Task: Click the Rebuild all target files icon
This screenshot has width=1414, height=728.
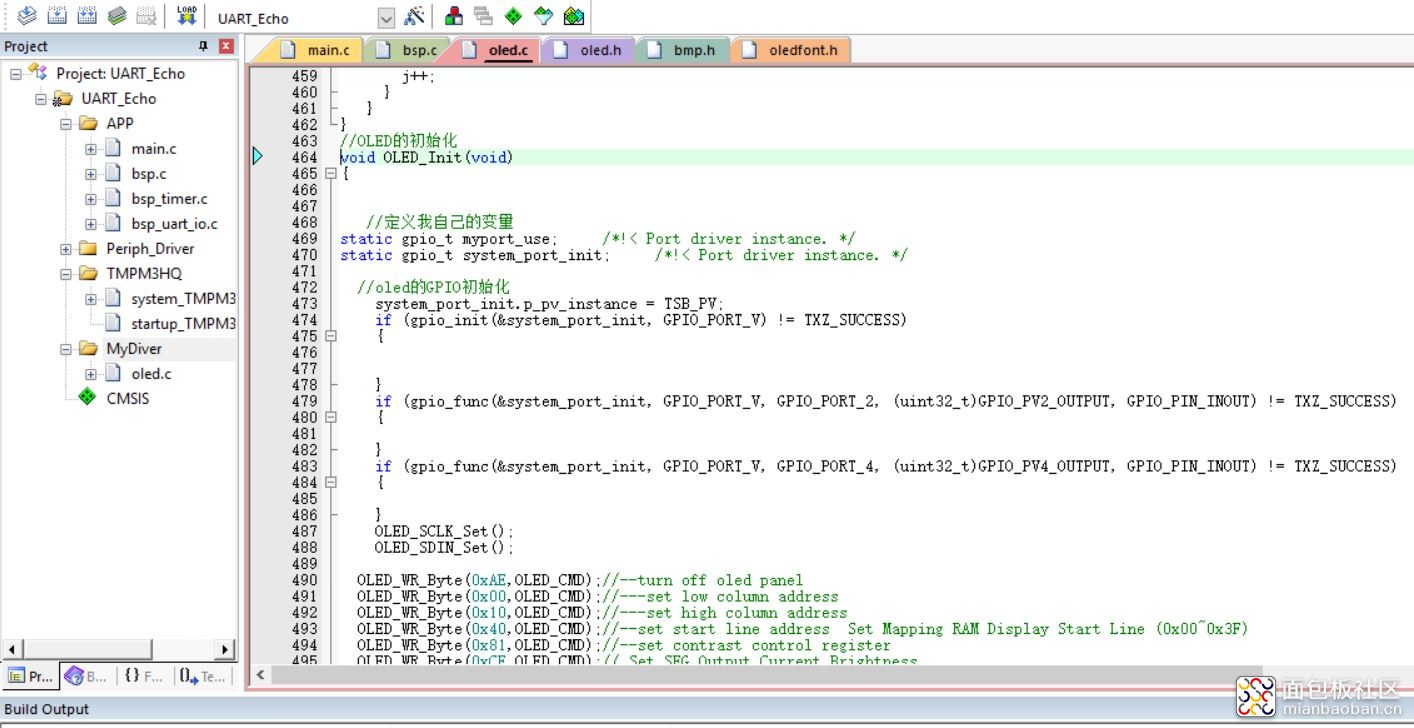Action: [x=87, y=16]
